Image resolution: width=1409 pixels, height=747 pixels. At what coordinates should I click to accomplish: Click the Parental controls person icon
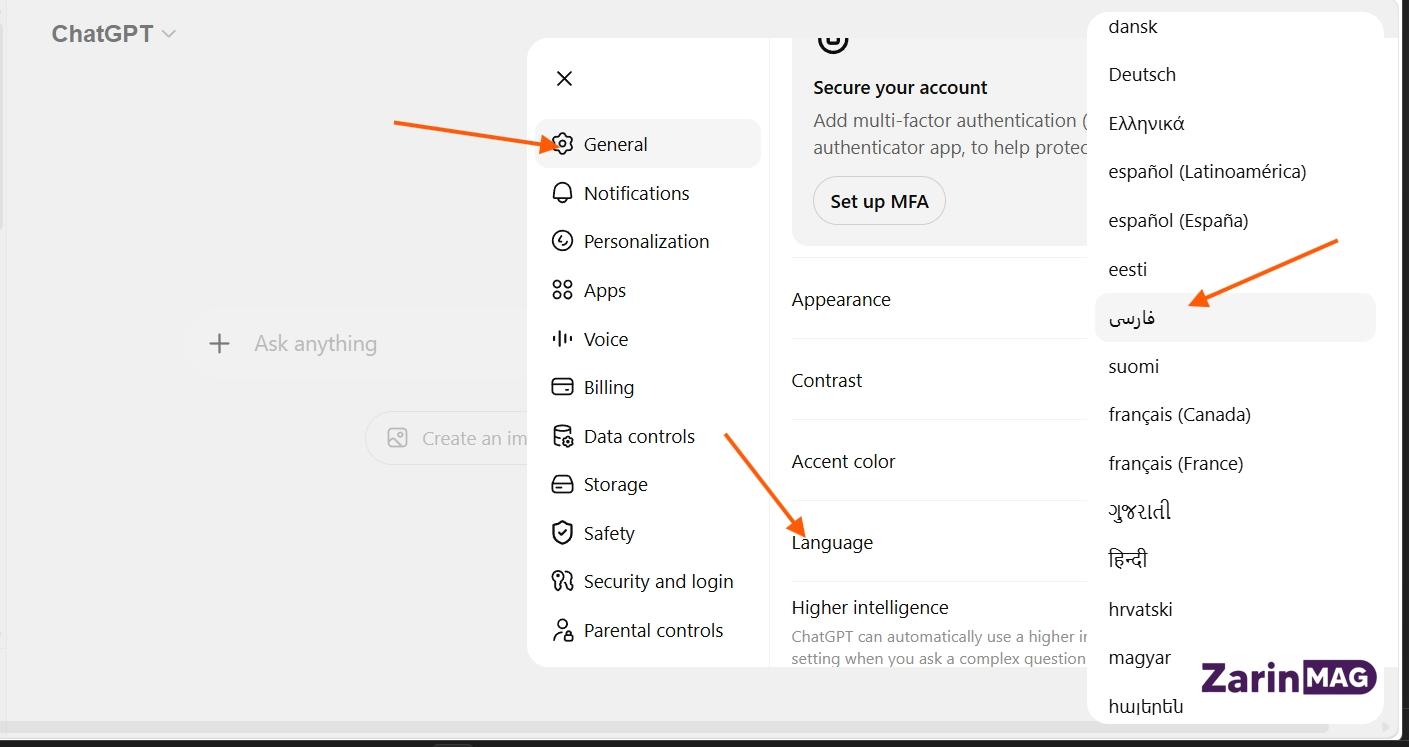[x=563, y=630]
